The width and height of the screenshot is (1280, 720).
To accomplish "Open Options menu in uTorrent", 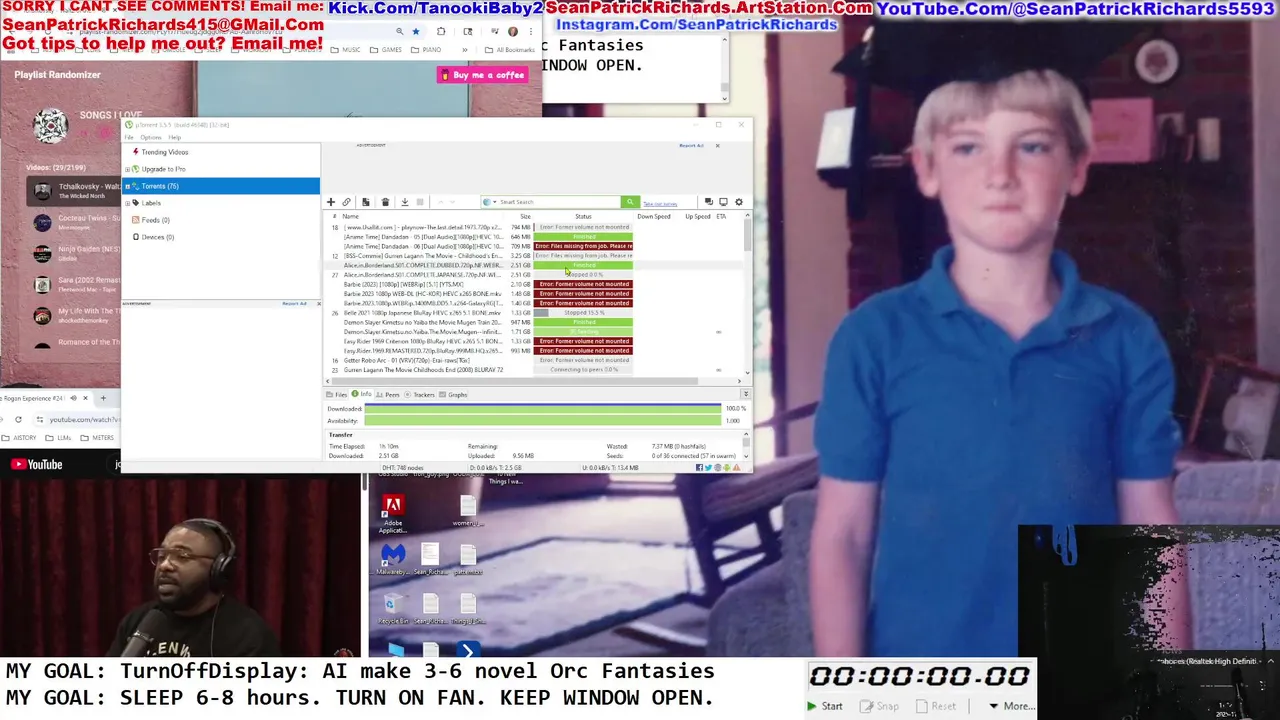I will click(151, 137).
